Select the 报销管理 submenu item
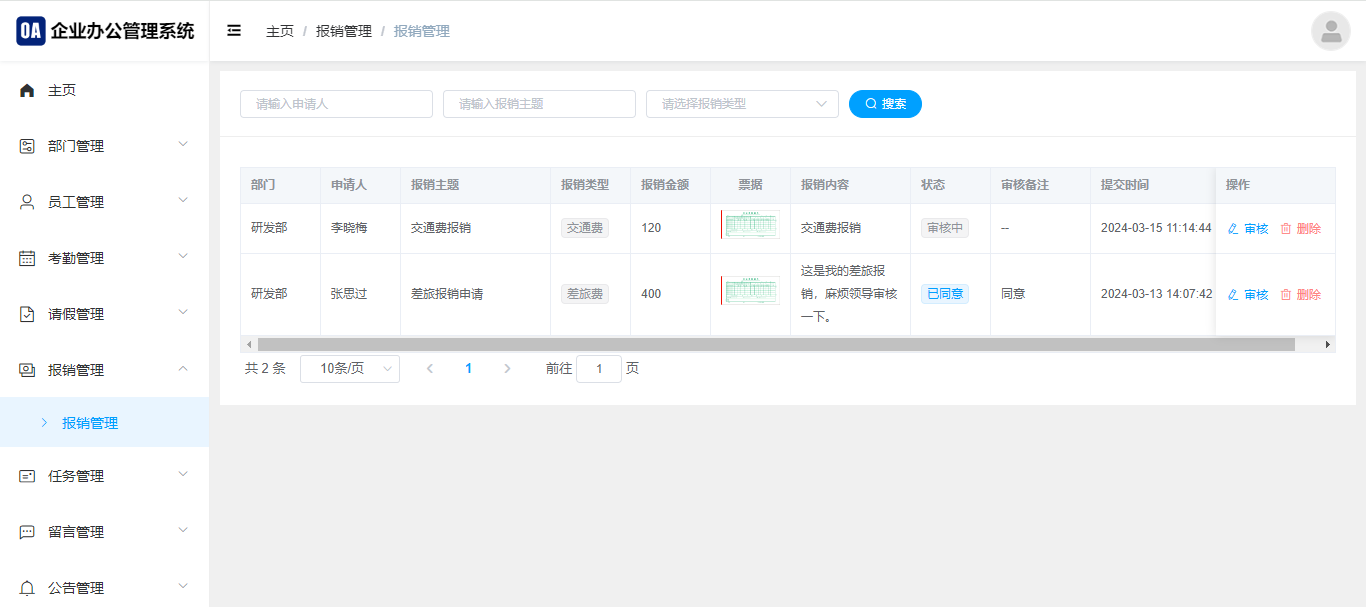The image size is (1366, 607). click(x=90, y=423)
